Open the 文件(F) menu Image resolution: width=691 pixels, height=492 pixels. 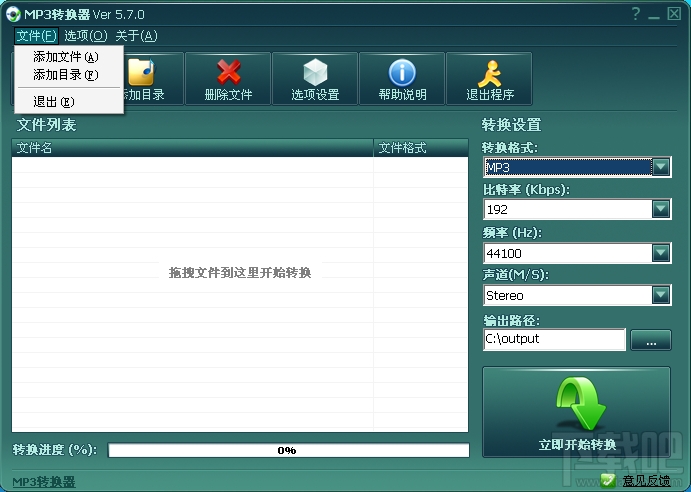pyautogui.click(x=36, y=36)
